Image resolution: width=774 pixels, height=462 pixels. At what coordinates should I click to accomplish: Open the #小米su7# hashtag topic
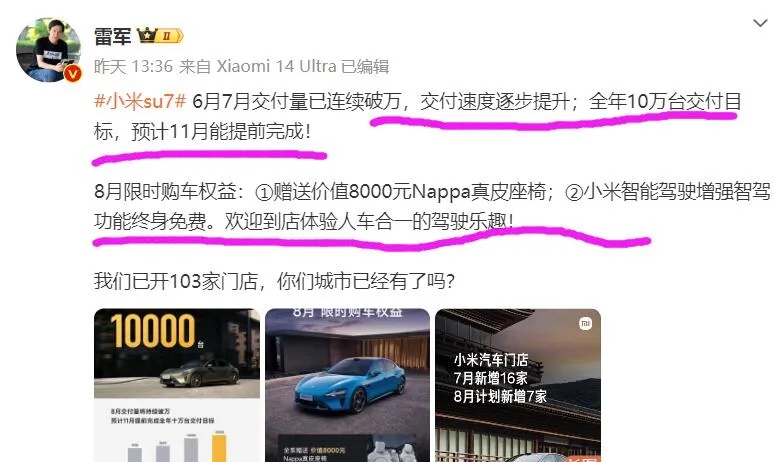click(140, 101)
